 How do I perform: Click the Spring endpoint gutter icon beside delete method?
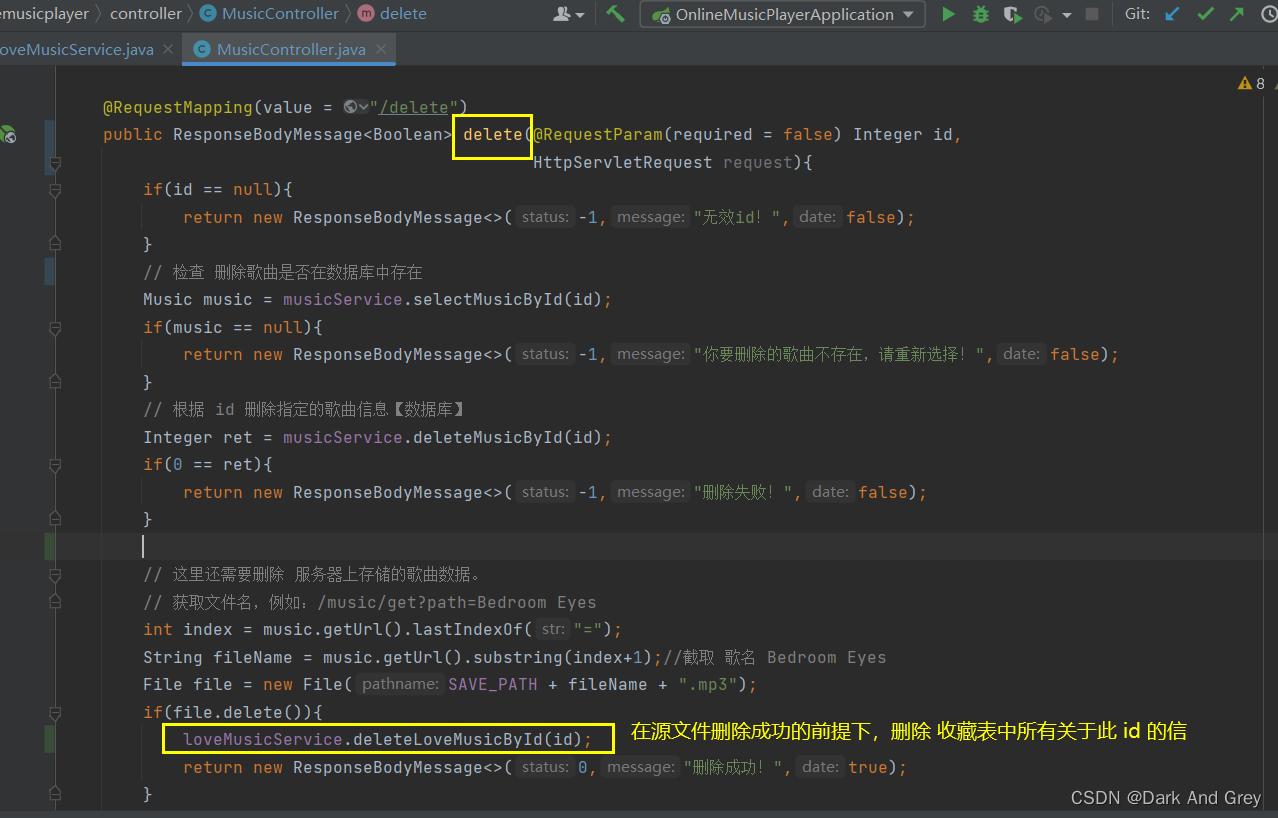click(9, 134)
